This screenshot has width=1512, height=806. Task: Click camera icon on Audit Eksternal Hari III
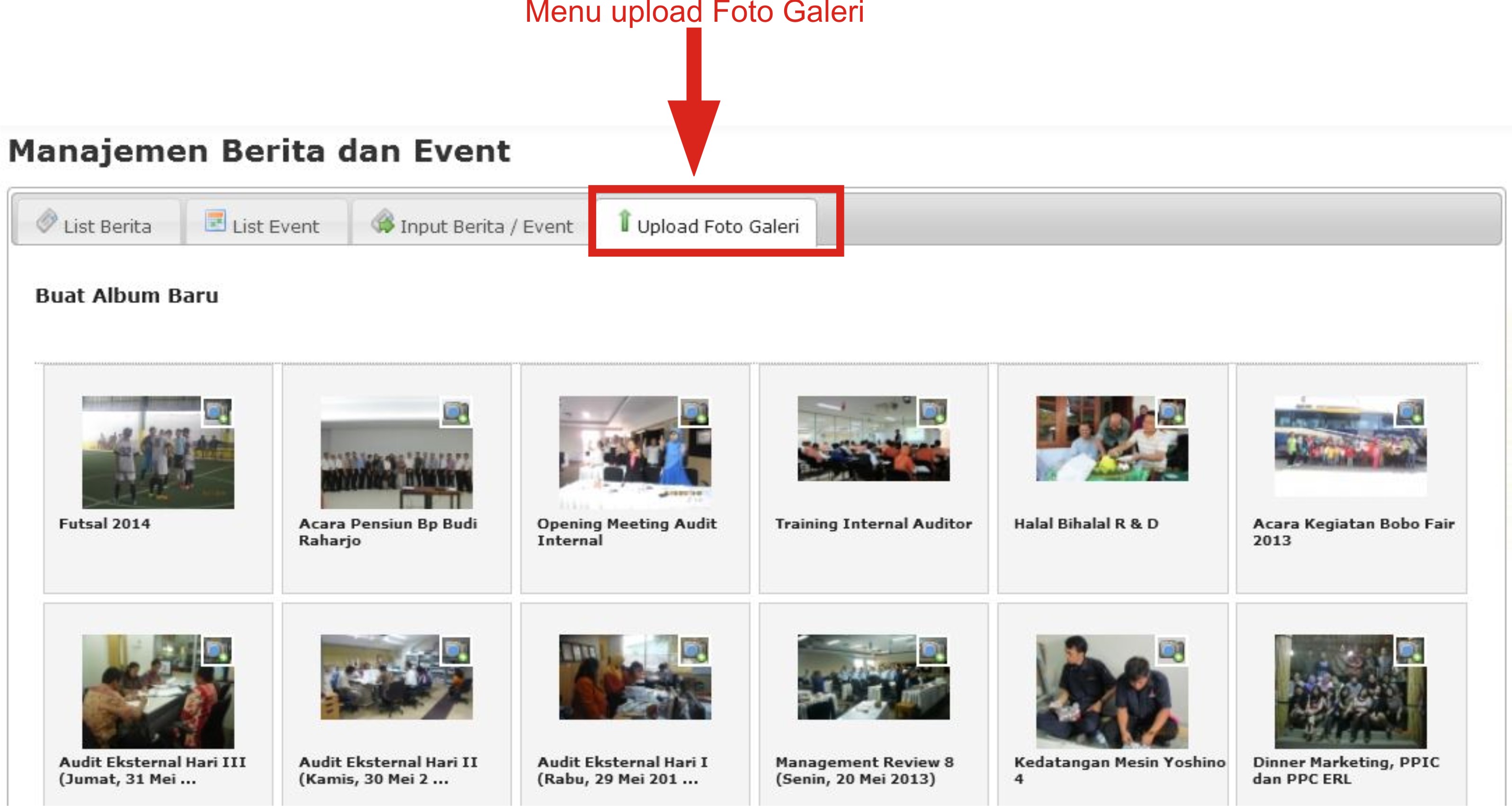click(217, 651)
